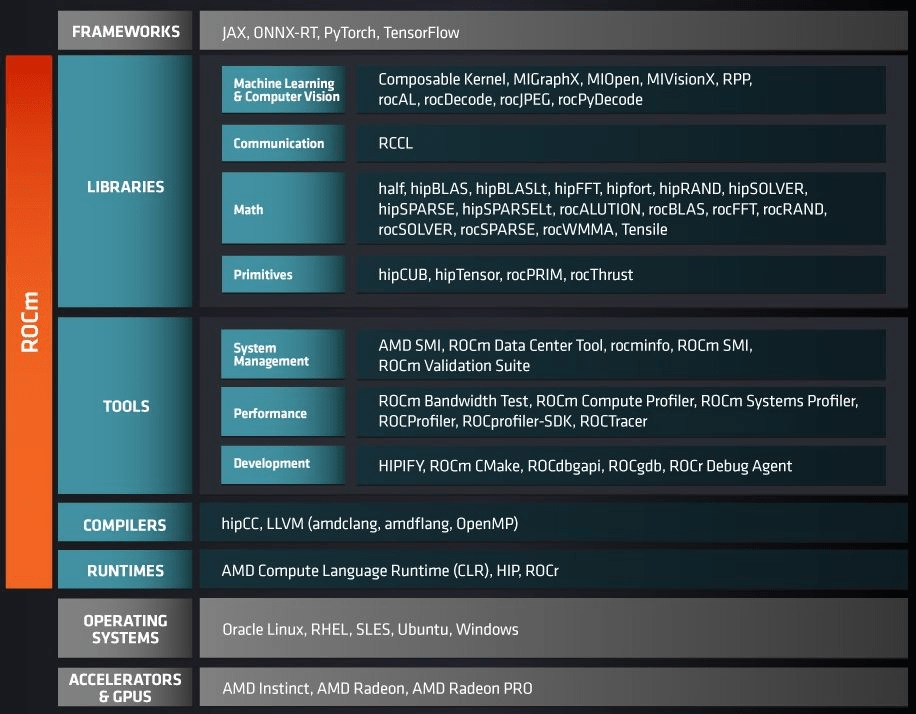
Task: Click the AMD Instinct, AMD Radeon row
Action: pyautogui.click(x=553, y=687)
